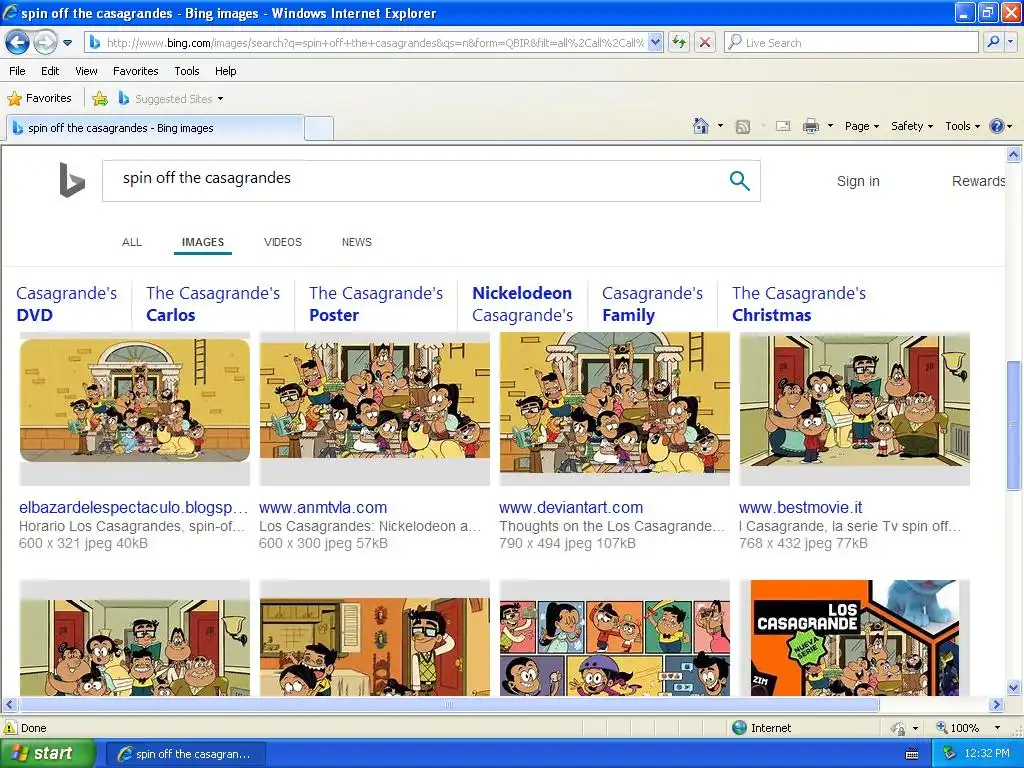This screenshot has height=768, width=1024.
Task: Click the Print icon
Action: coord(810,126)
